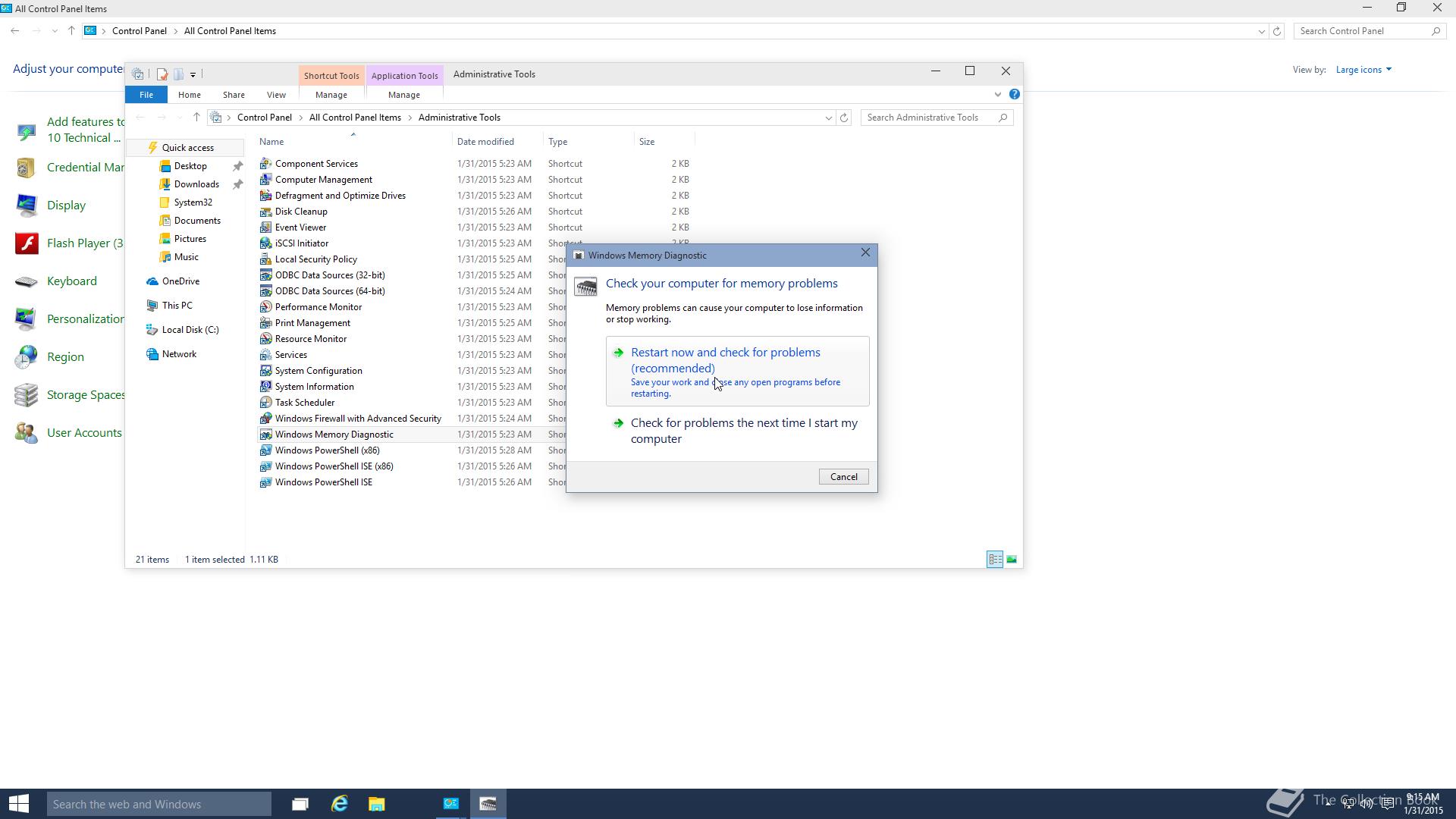The height and width of the screenshot is (819, 1456).
Task: Click the iSCSI Initiator shortcut icon
Action: click(x=265, y=243)
